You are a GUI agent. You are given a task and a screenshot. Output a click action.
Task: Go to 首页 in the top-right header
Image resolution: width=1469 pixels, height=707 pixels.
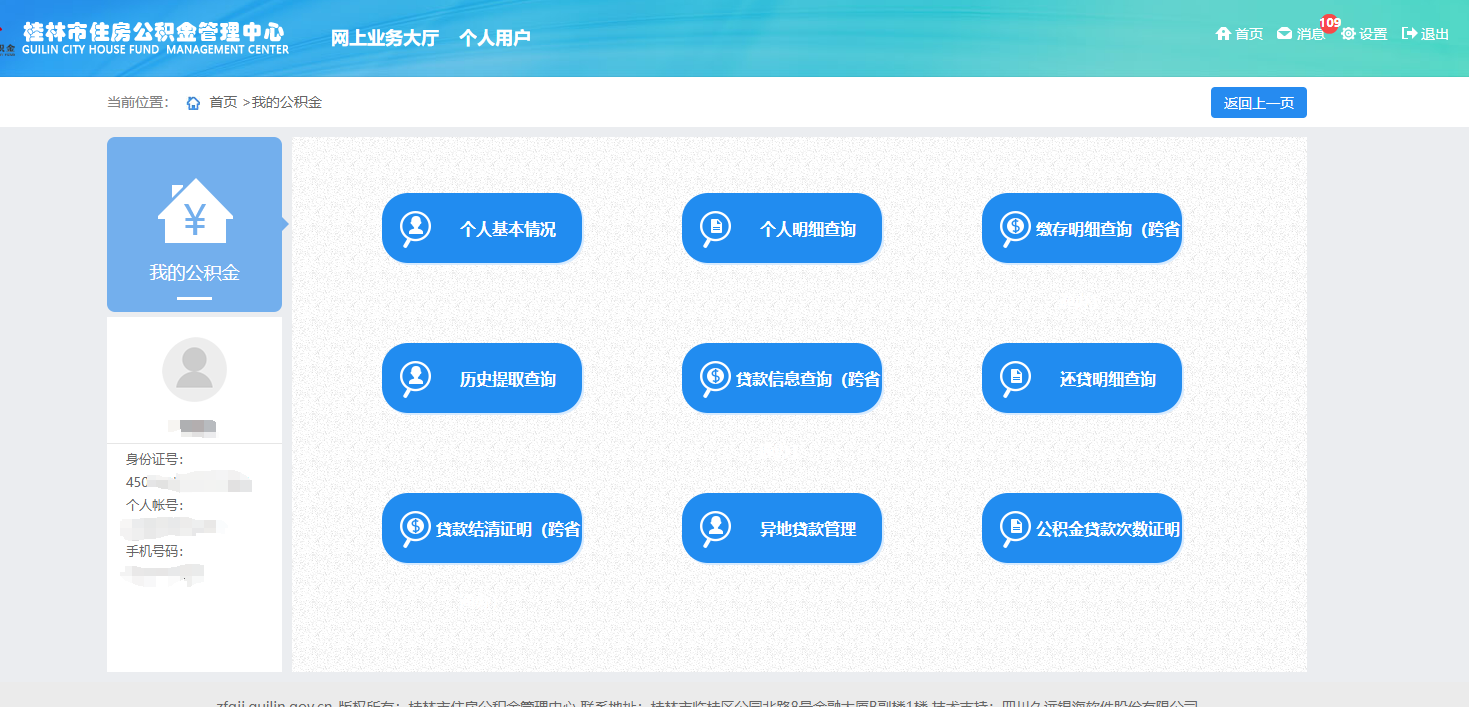1239,34
